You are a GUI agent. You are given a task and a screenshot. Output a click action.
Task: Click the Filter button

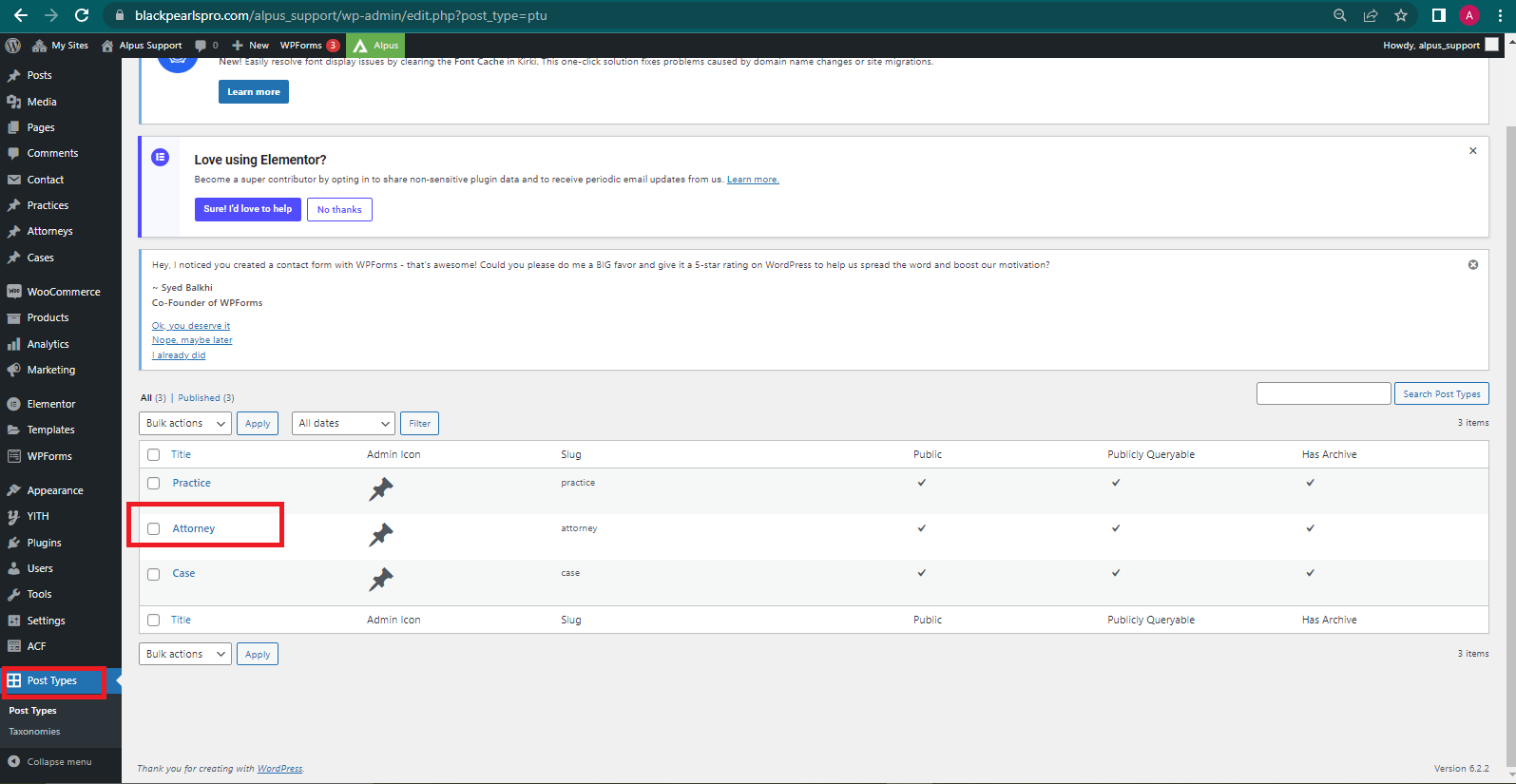click(419, 423)
